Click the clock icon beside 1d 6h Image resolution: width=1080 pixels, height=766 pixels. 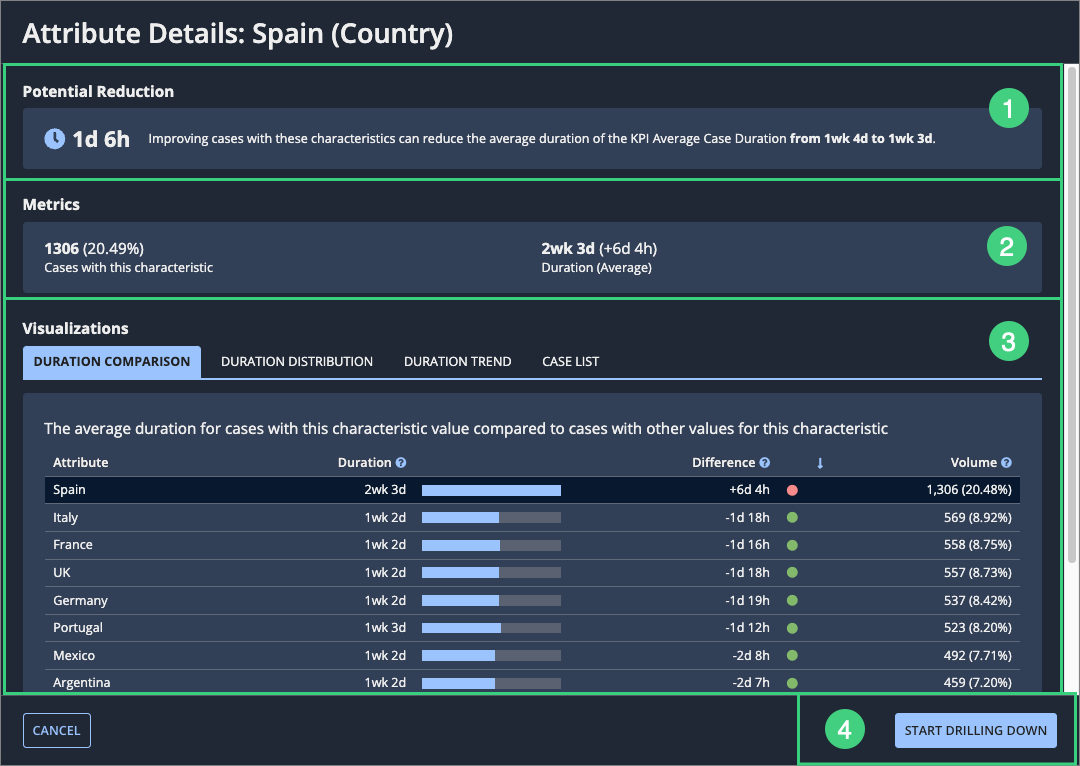pyautogui.click(x=54, y=138)
